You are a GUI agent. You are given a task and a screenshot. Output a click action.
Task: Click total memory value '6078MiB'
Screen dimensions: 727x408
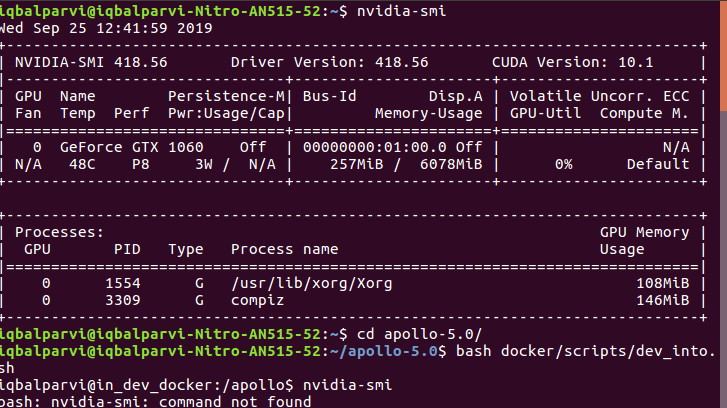point(451,164)
